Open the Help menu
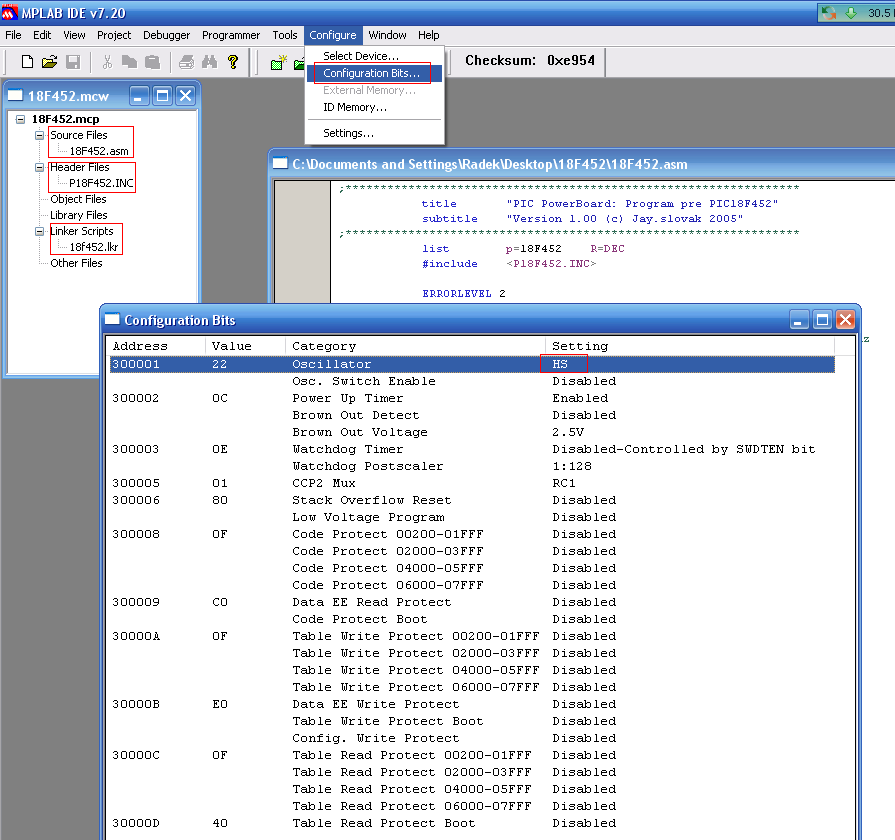895x840 pixels. [x=428, y=35]
